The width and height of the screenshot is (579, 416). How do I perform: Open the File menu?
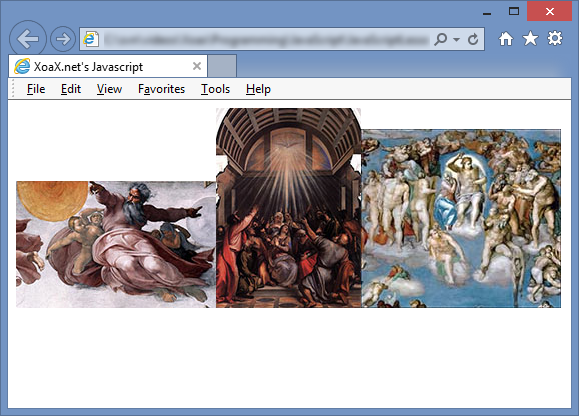click(x=36, y=89)
